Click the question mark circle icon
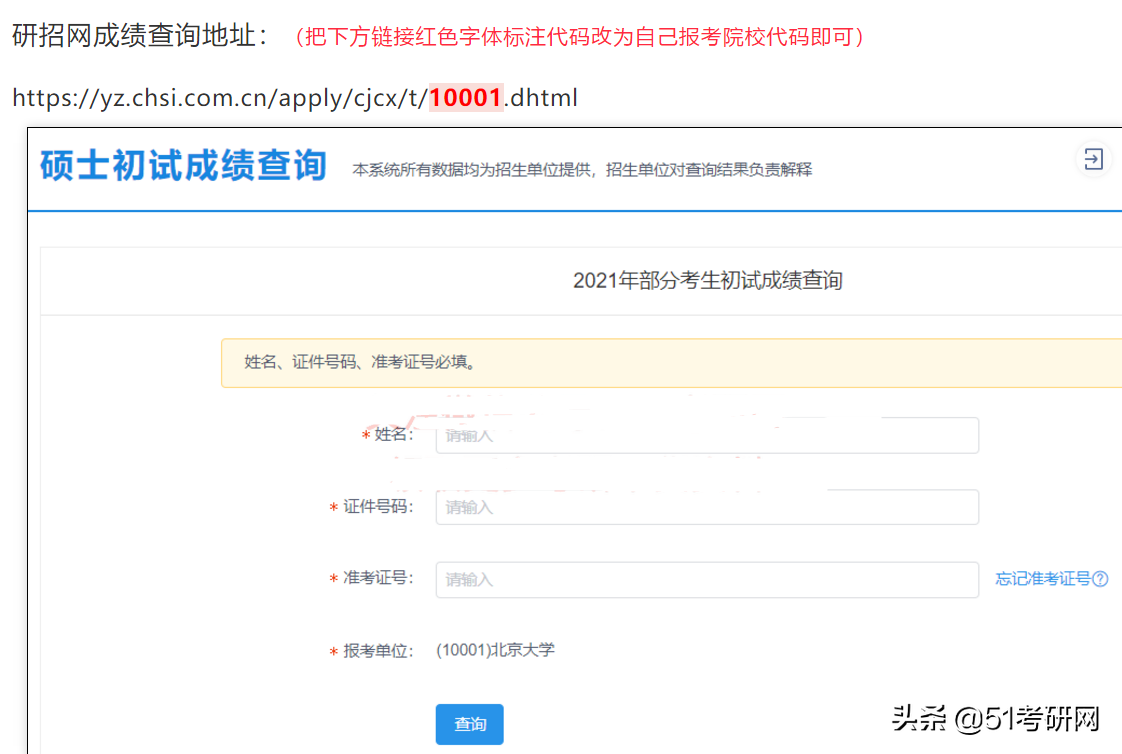The width and height of the screenshot is (1122, 754). [x=1100, y=578]
